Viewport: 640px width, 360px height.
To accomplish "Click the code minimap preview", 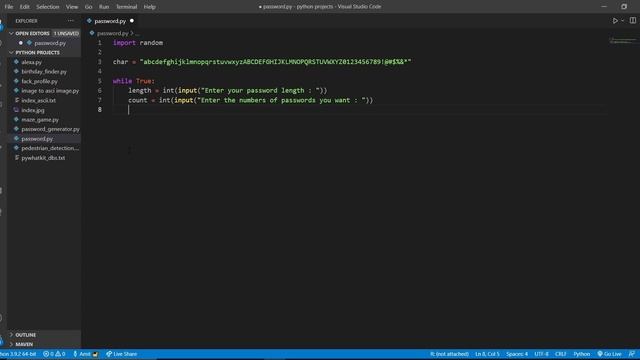I will [x=623, y=40].
